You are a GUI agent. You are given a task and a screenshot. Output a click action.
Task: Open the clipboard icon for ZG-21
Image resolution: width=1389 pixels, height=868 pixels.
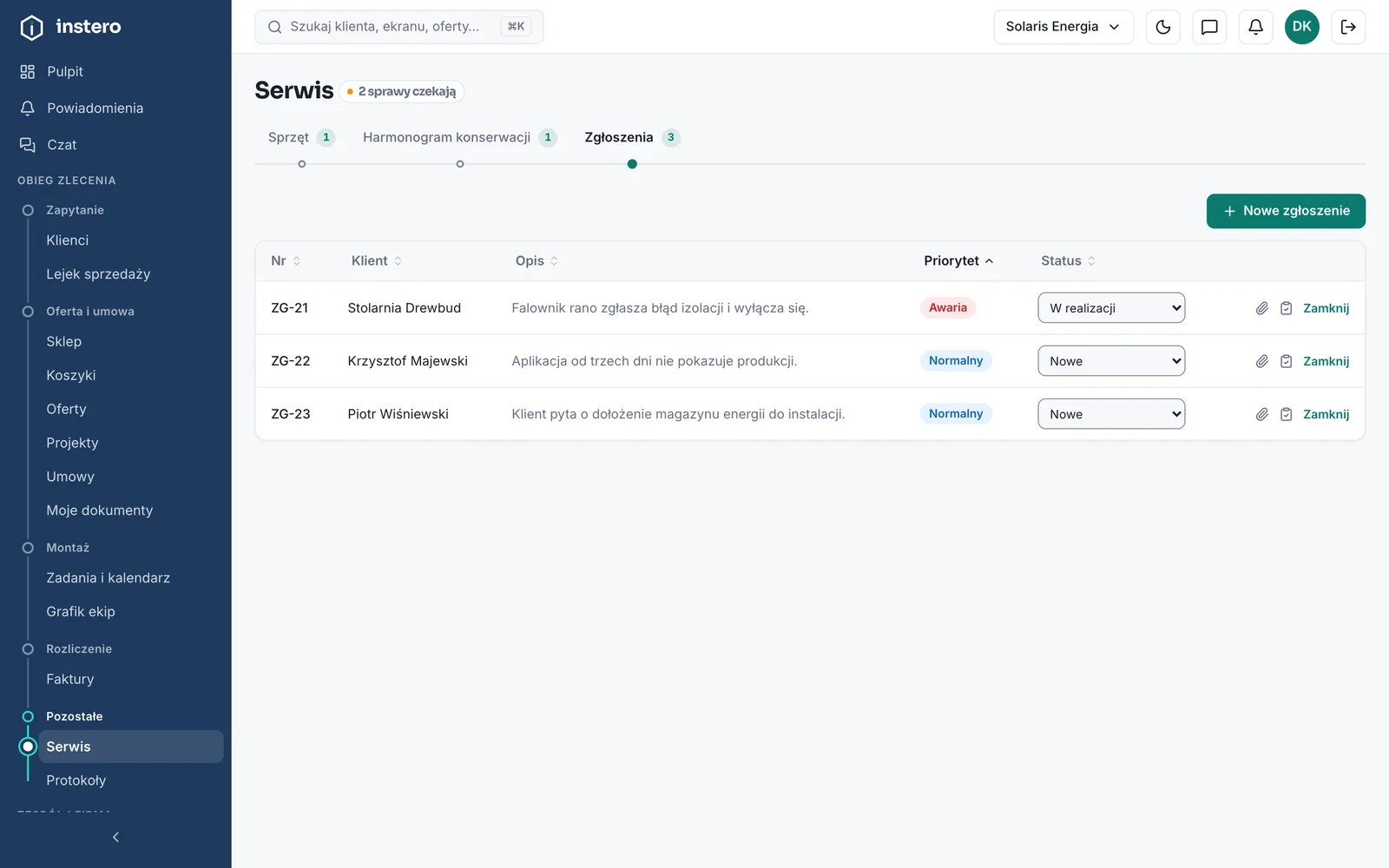click(x=1287, y=308)
